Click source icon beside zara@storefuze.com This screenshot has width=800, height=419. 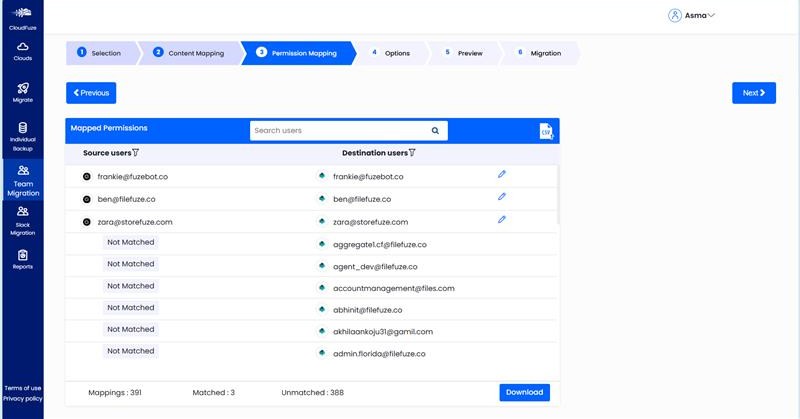(87, 222)
